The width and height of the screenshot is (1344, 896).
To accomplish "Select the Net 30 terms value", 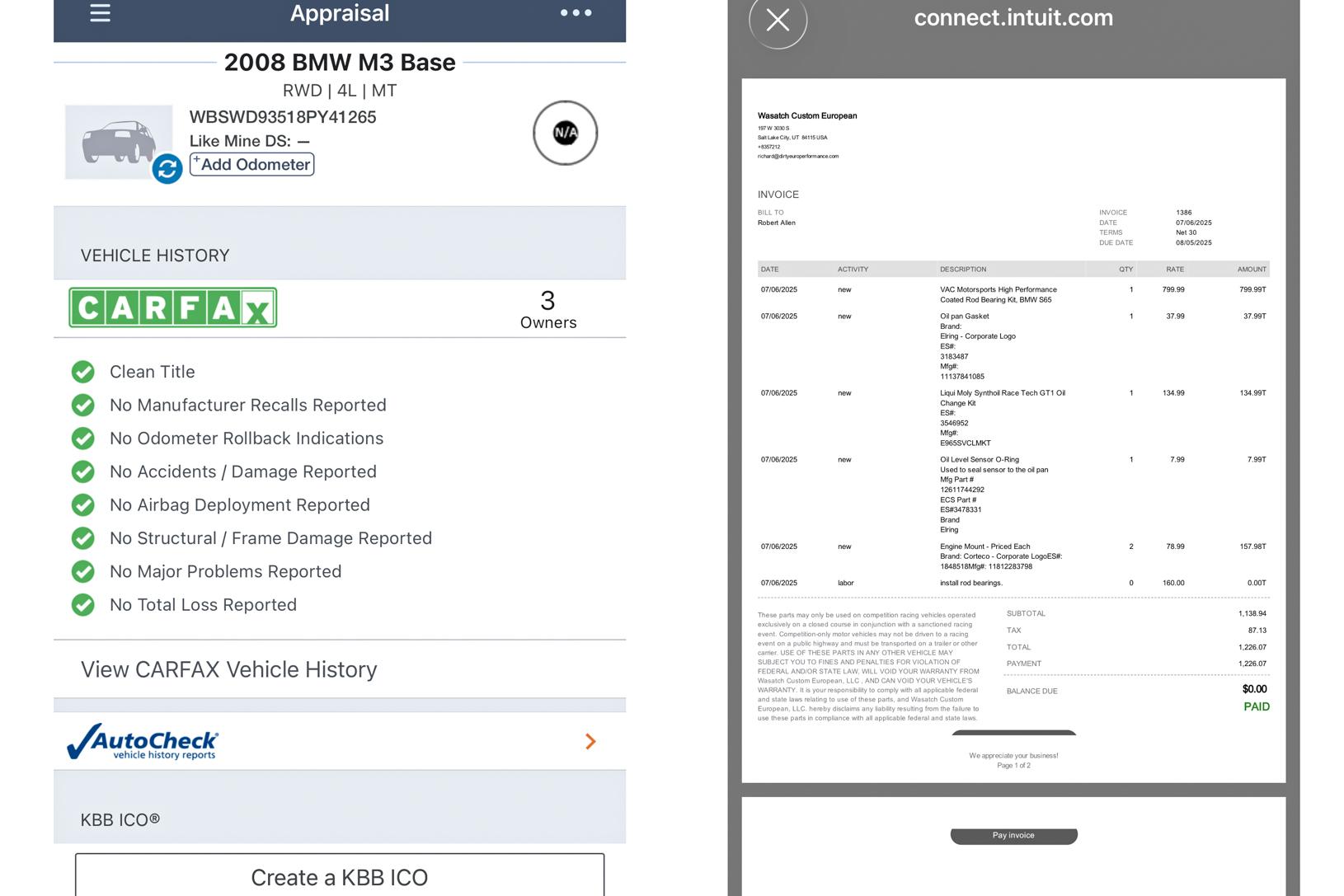I will [1186, 232].
